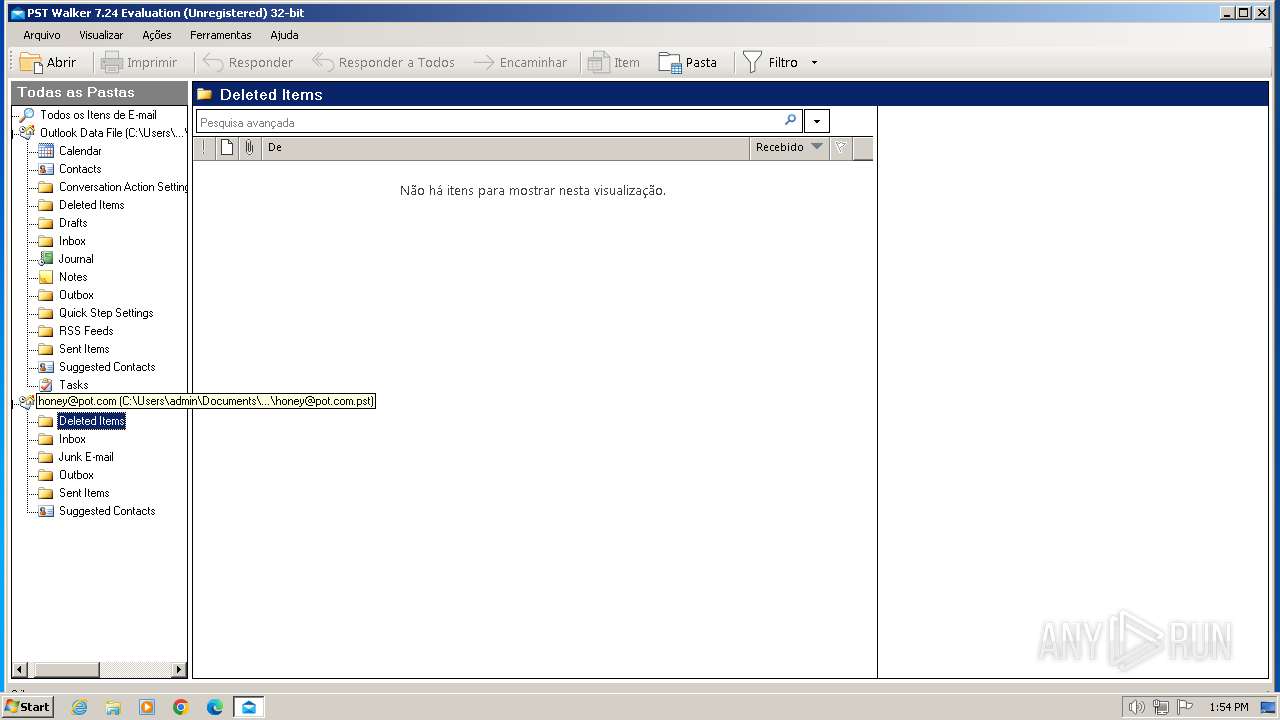Collapse the honey@pot.com tree node

click(x=15, y=402)
